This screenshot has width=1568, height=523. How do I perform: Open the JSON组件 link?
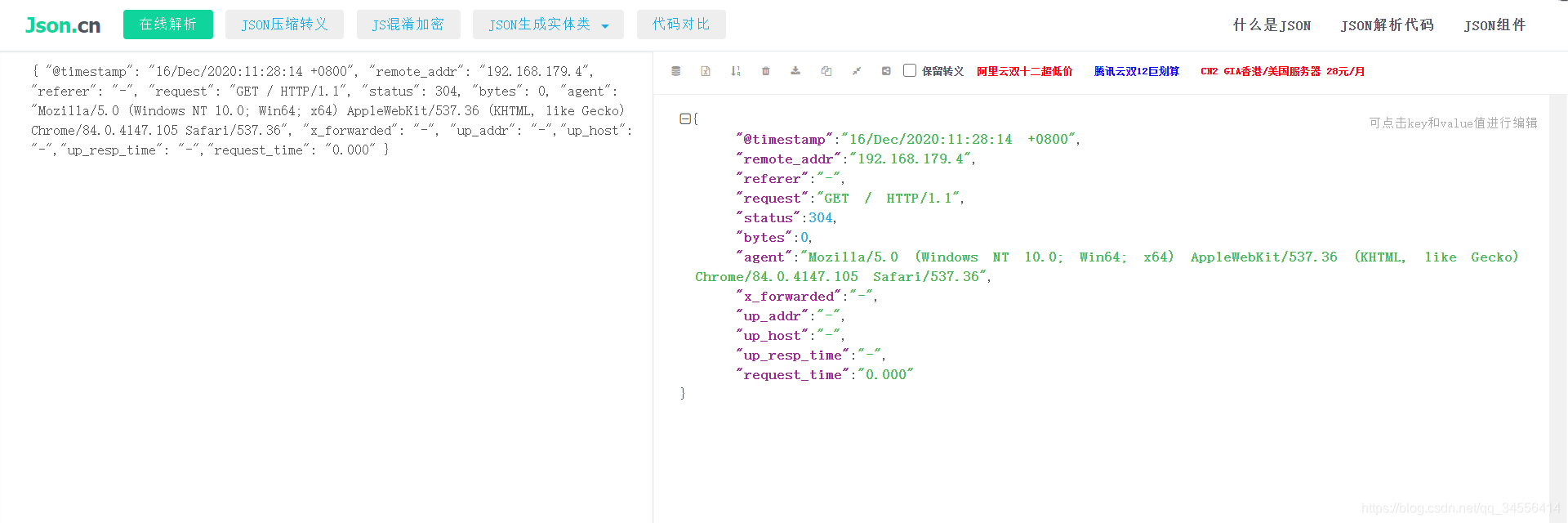(x=1494, y=25)
